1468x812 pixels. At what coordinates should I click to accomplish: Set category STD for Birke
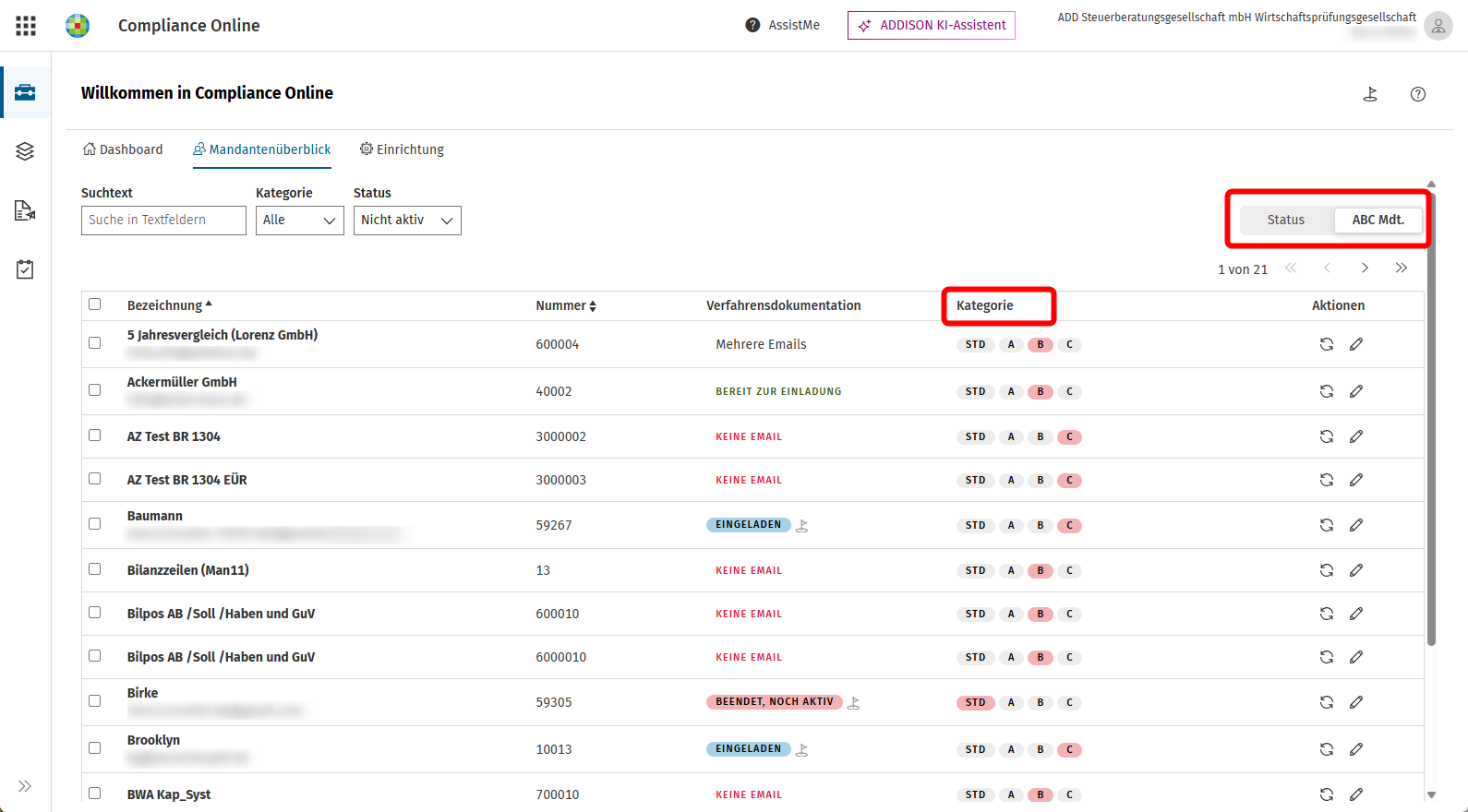pos(976,702)
